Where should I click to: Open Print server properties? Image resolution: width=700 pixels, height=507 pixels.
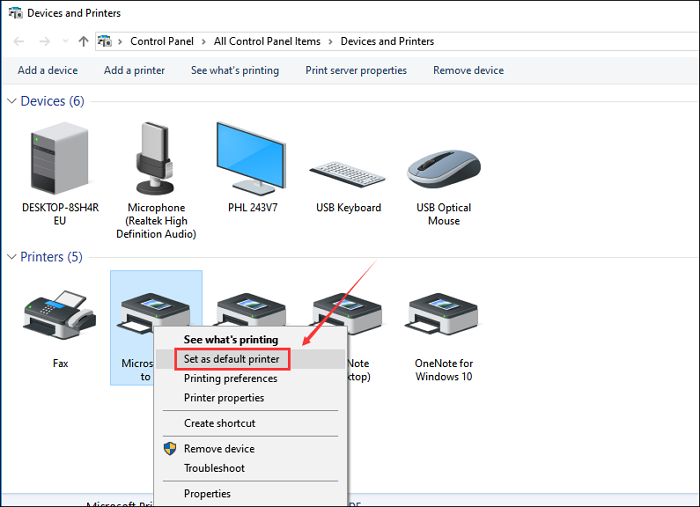click(x=356, y=70)
